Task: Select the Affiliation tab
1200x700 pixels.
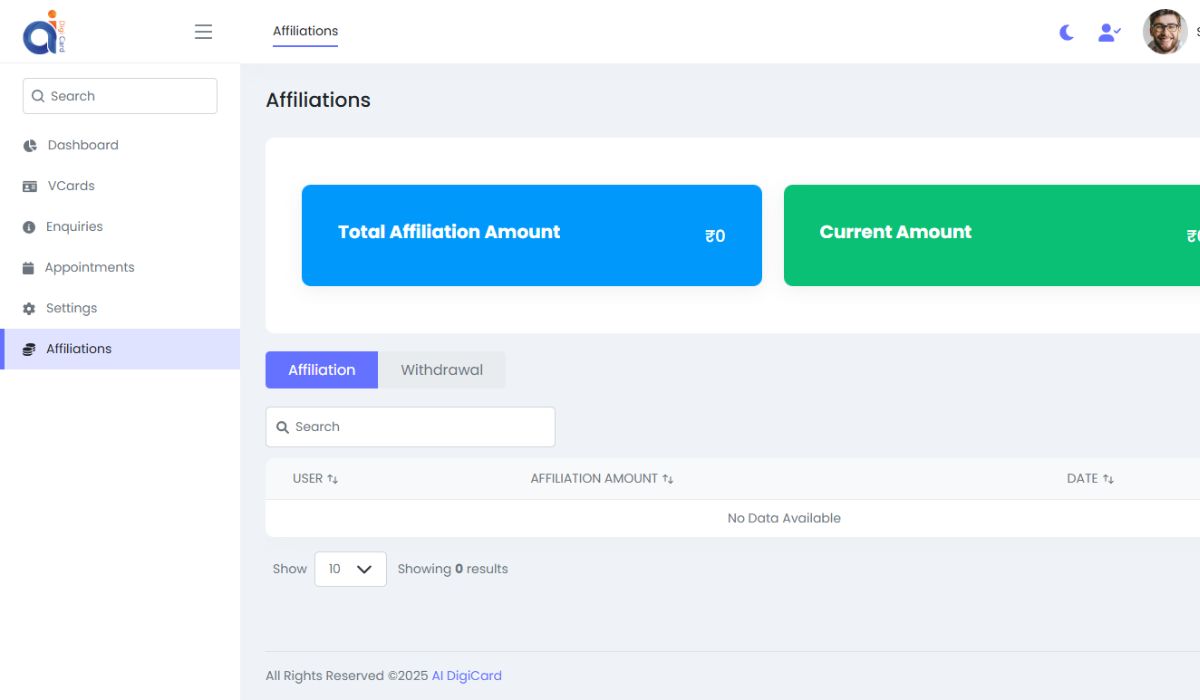Action: pos(321,370)
